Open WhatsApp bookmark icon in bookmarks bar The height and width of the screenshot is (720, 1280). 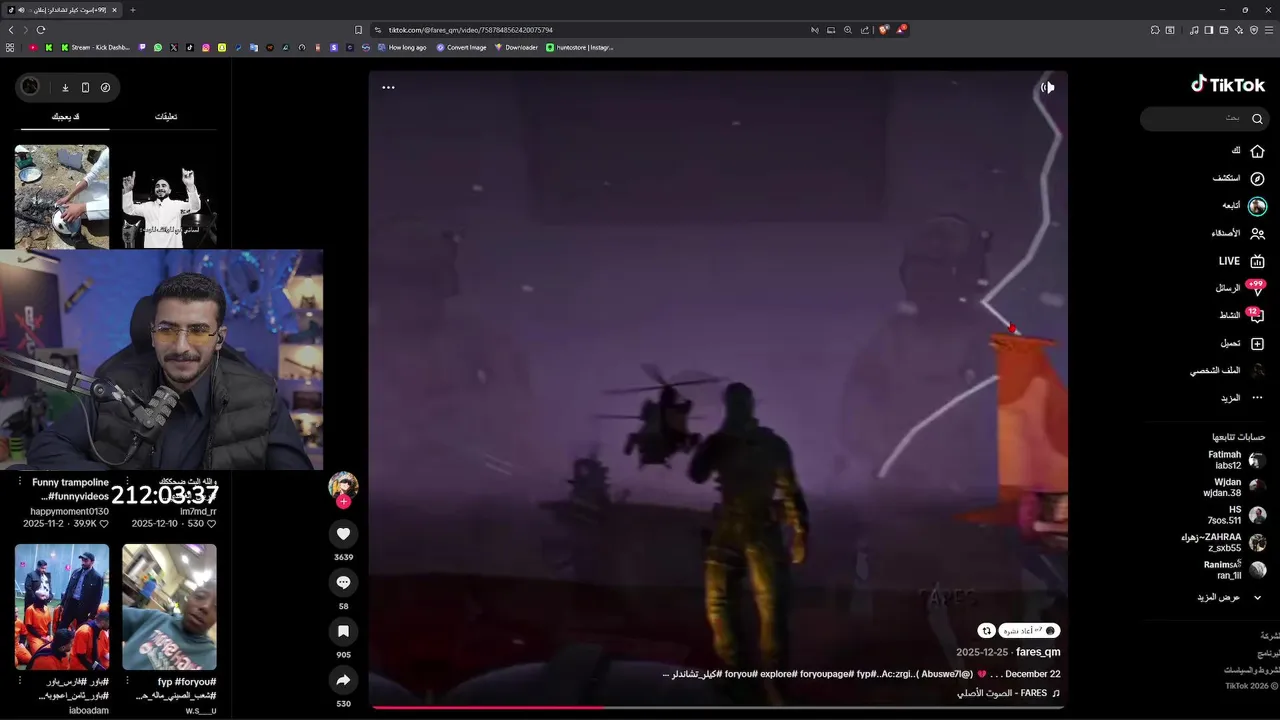(158, 47)
